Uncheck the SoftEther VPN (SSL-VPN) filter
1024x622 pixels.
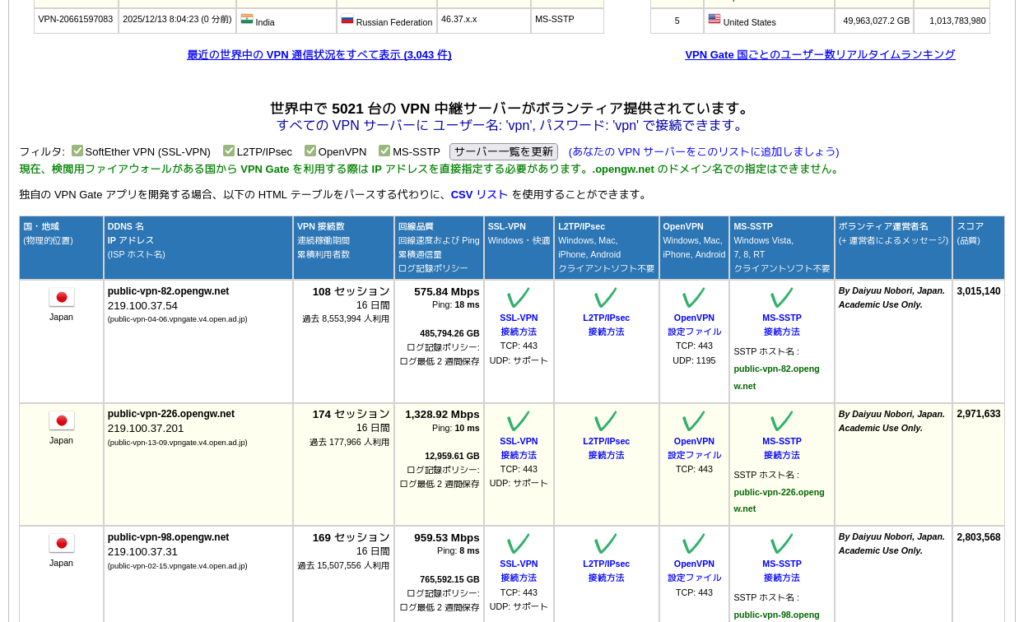coord(77,150)
